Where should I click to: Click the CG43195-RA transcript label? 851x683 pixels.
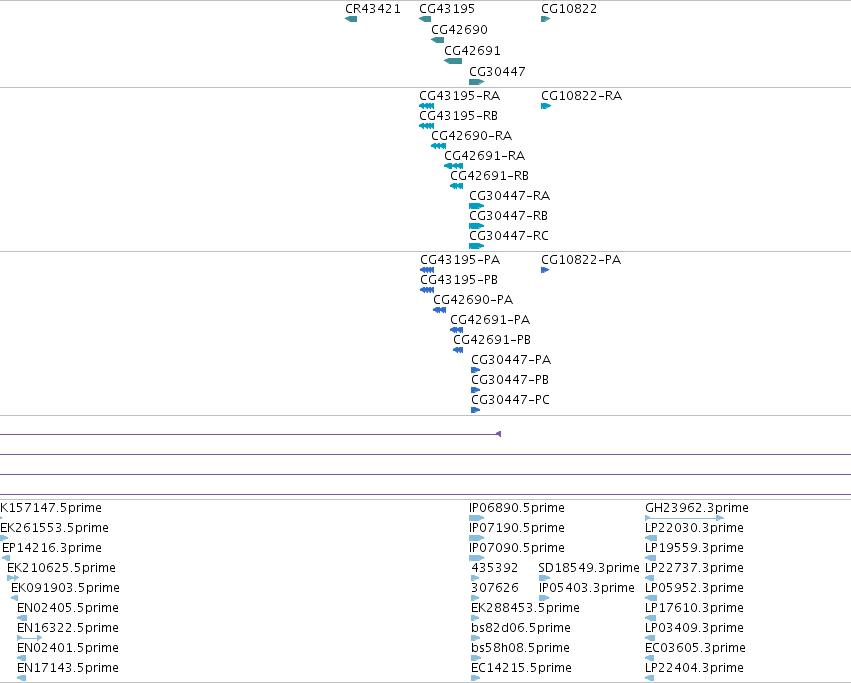pyautogui.click(x=460, y=96)
